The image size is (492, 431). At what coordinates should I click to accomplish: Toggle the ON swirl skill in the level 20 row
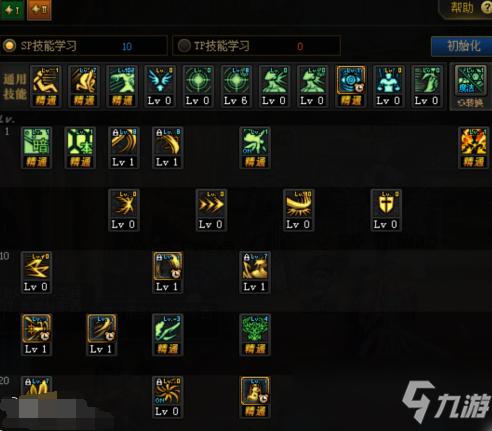pos(167,397)
